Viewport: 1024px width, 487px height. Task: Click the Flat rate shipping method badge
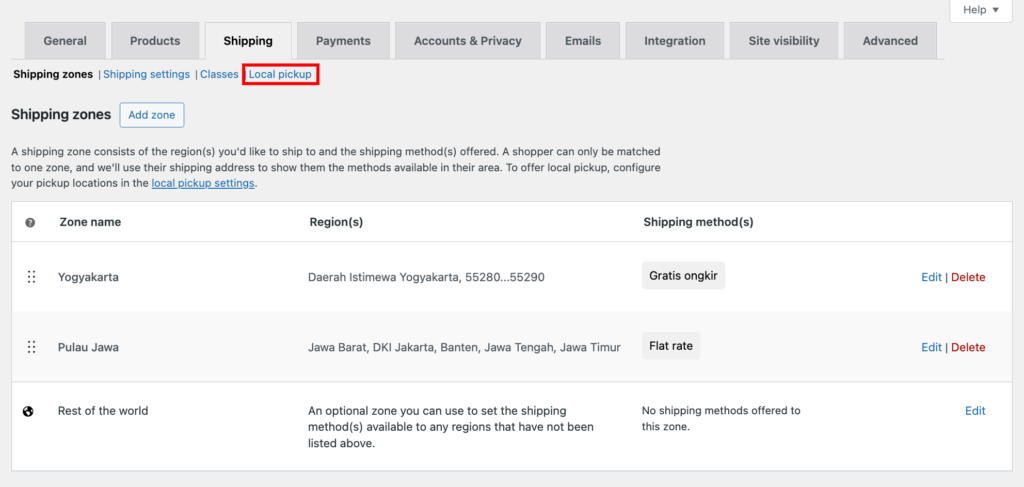point(671,346)
